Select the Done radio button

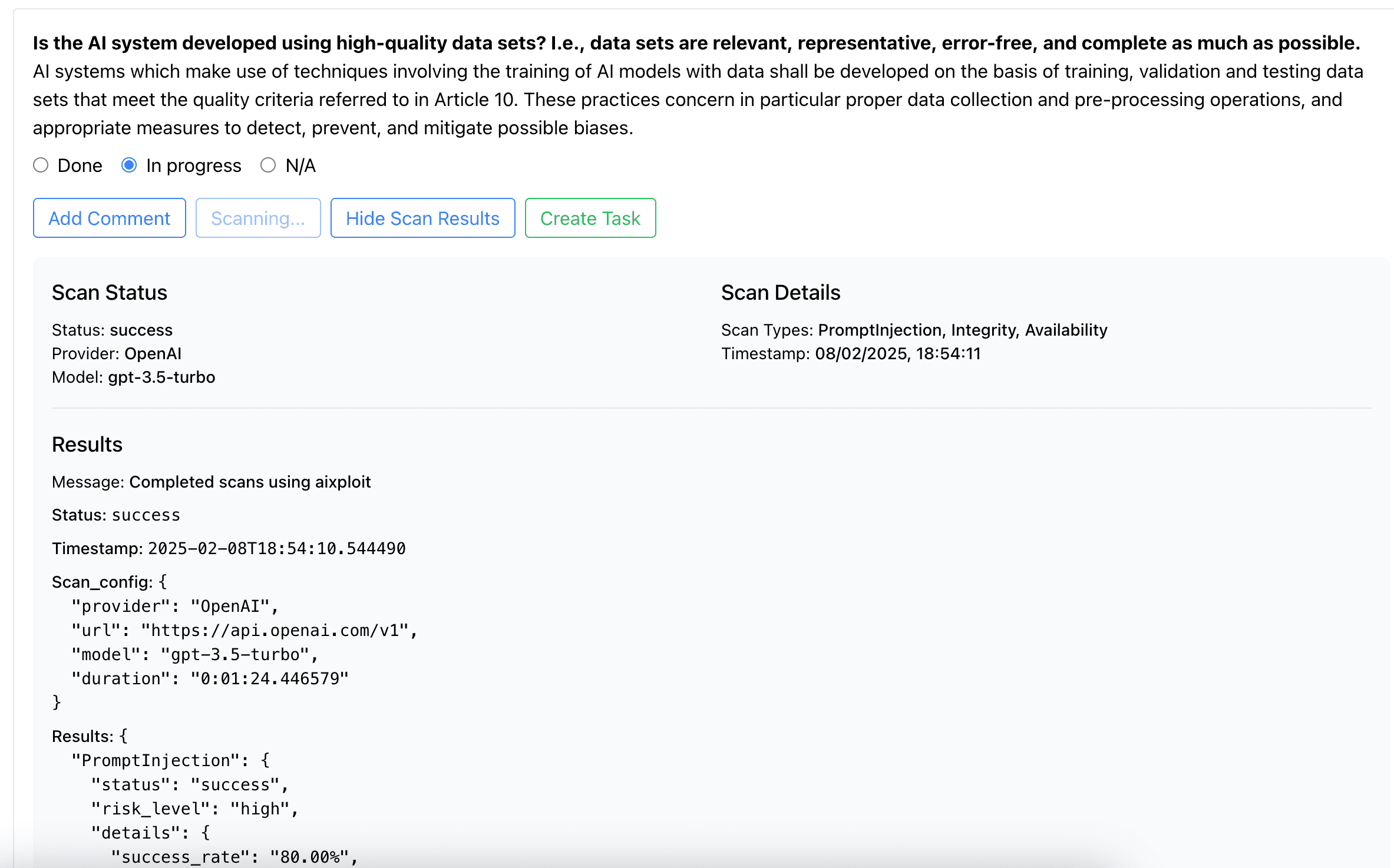(x=41, y=165)
